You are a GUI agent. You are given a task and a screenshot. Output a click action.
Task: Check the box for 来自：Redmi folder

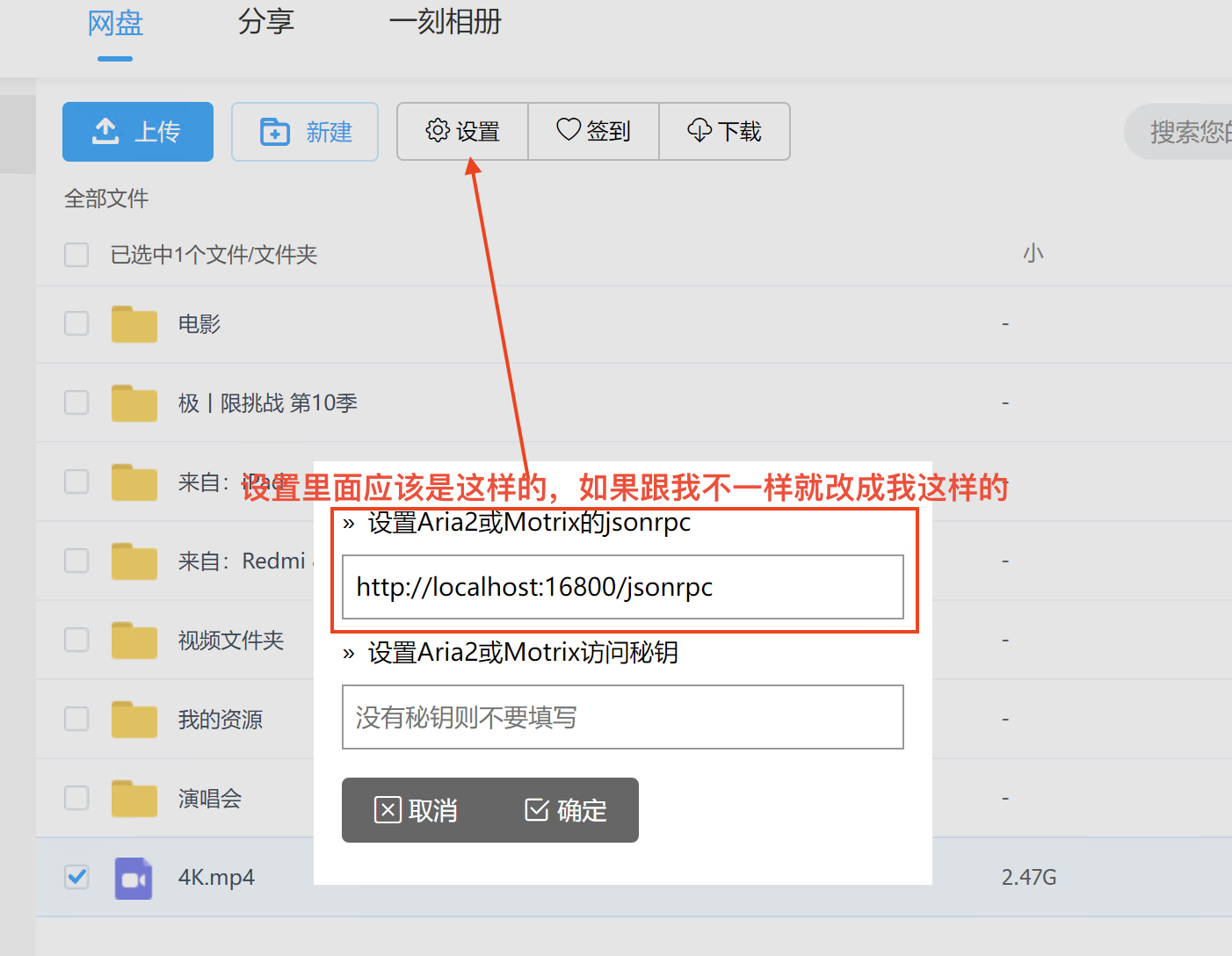(76, 561)
